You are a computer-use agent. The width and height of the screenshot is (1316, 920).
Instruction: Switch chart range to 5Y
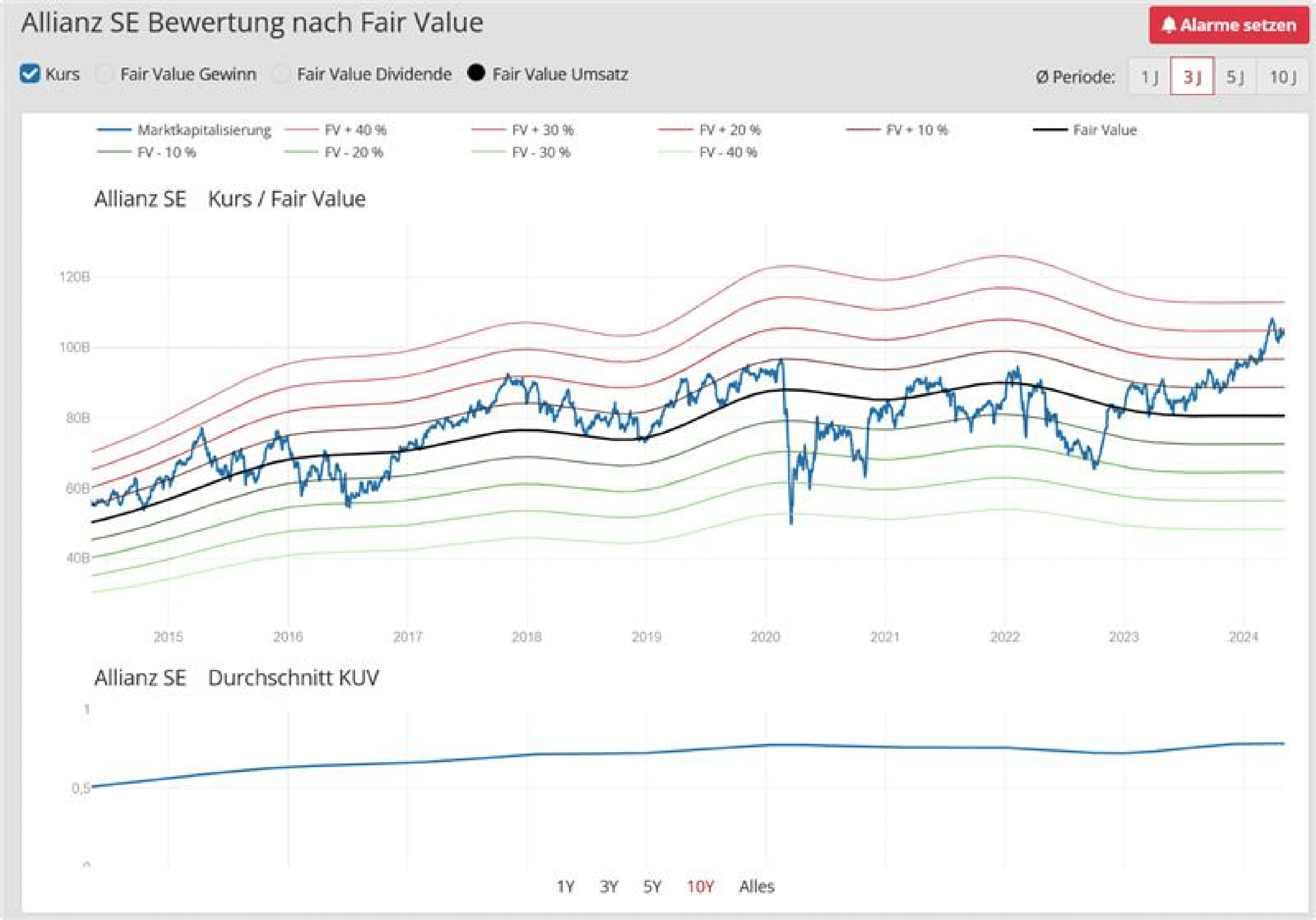(652, 887)
